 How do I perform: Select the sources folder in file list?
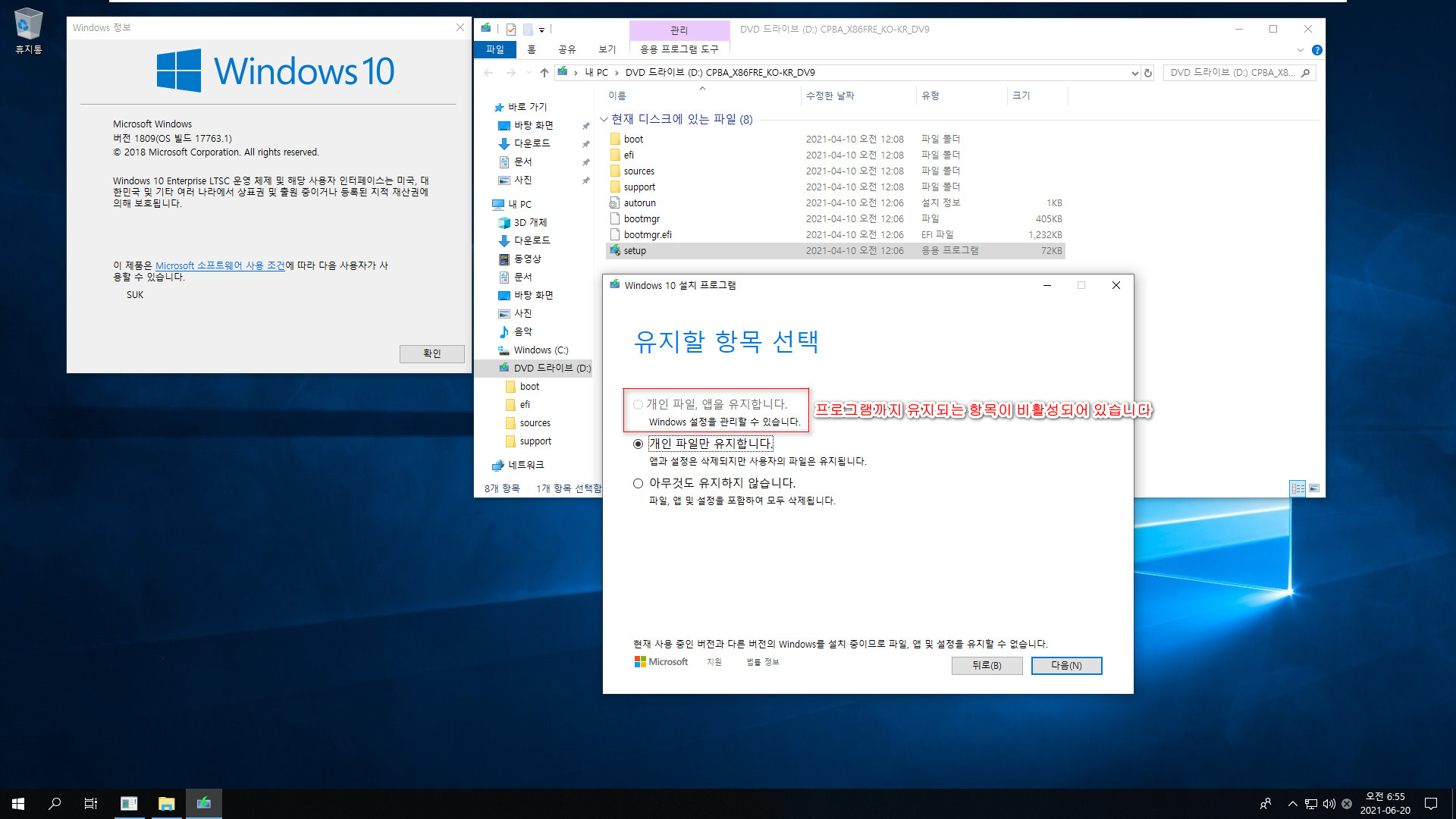(x=639, y=171)
